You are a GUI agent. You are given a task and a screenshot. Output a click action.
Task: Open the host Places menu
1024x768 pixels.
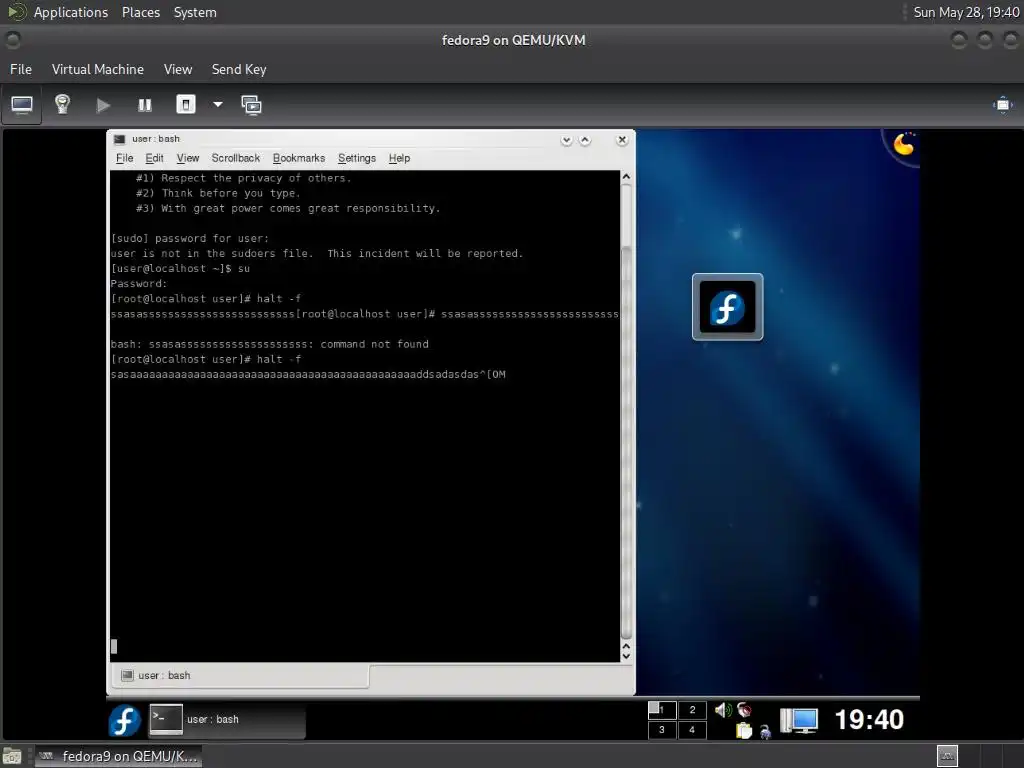tap(141, 12)
